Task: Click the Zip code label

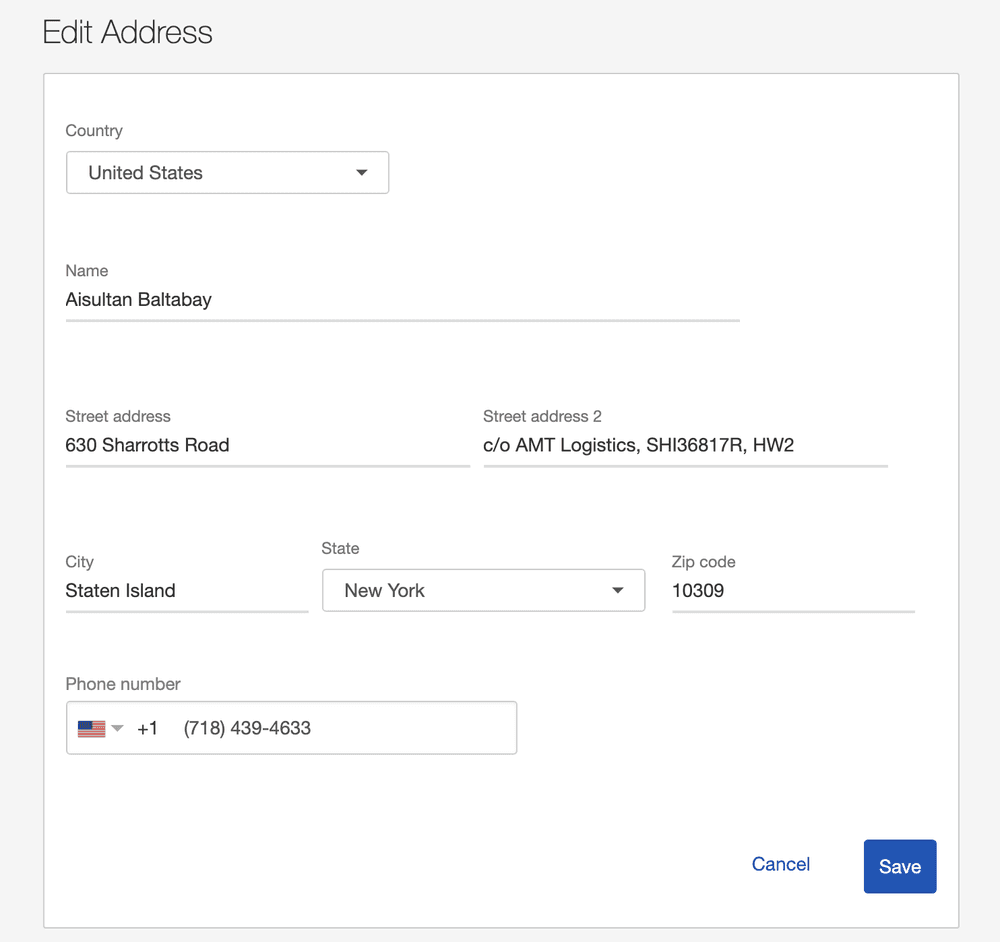Action: (x=703, y=562)
